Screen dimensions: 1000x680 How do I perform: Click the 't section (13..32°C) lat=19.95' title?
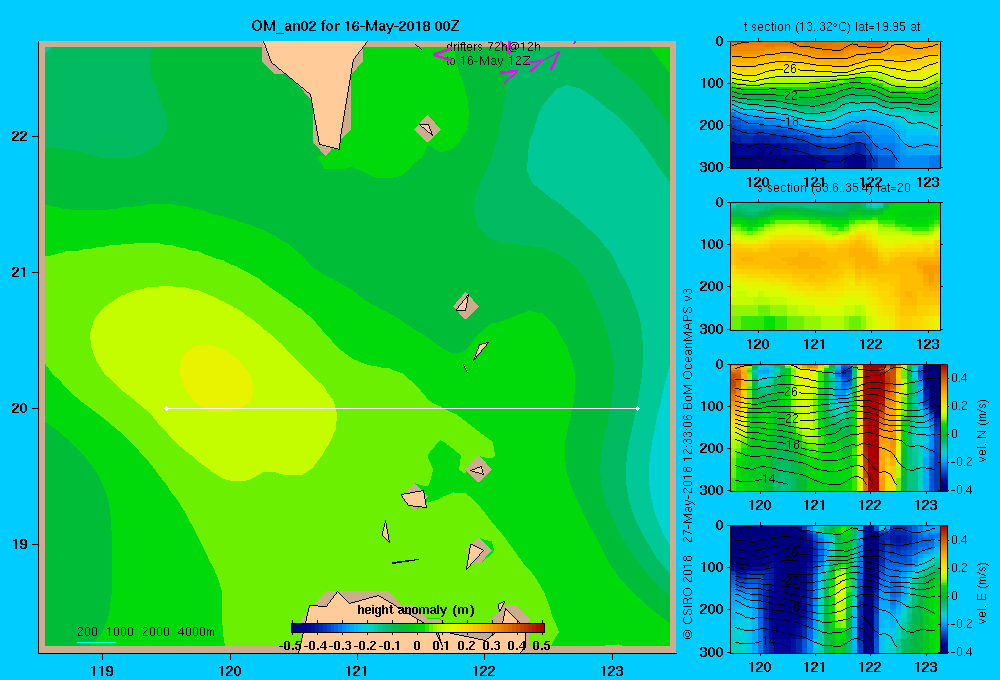(x=832, y=27)
